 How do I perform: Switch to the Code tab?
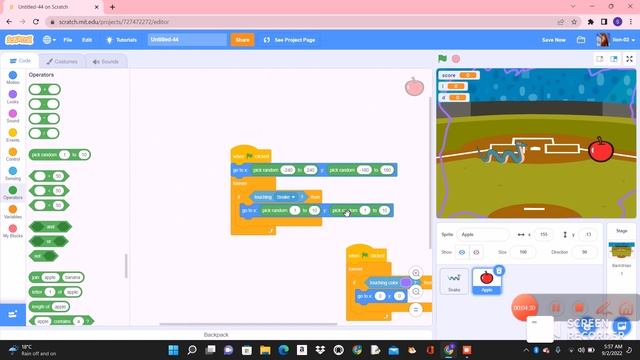(x=20, y=61)
